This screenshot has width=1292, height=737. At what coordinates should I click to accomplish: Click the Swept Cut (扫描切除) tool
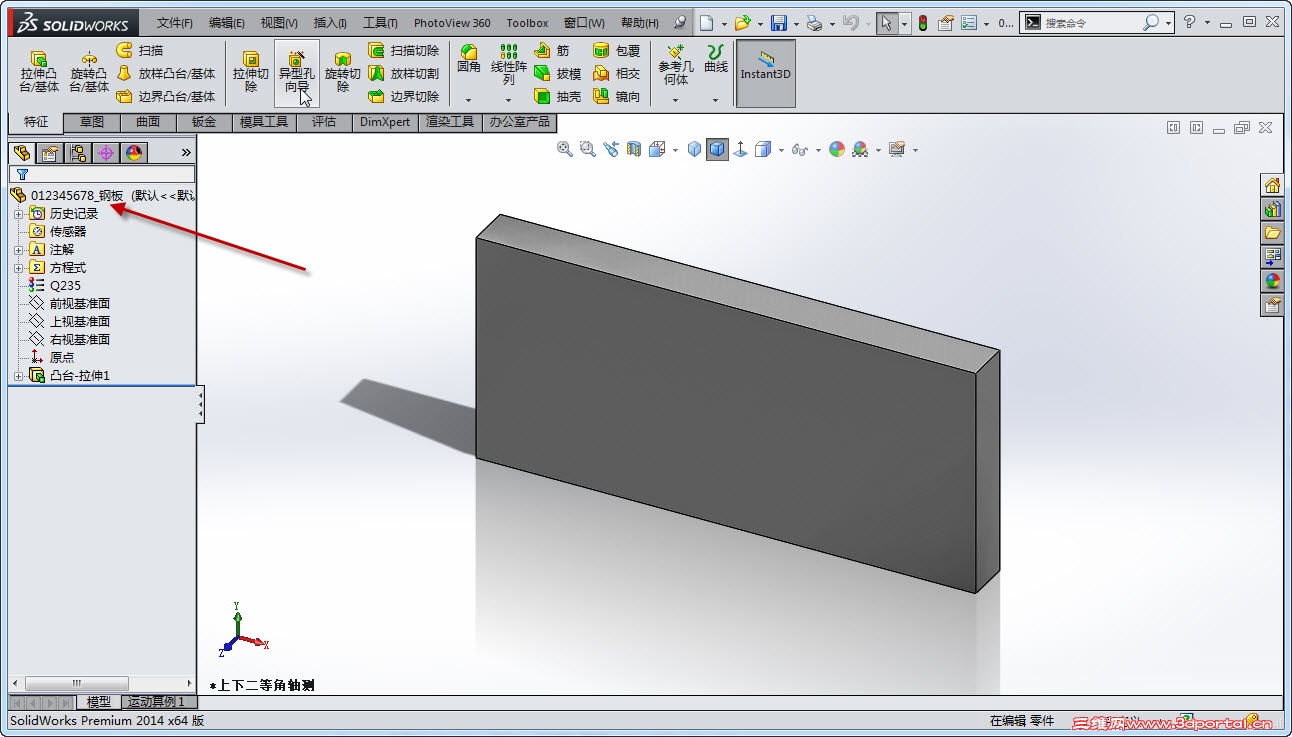point(404,50)
